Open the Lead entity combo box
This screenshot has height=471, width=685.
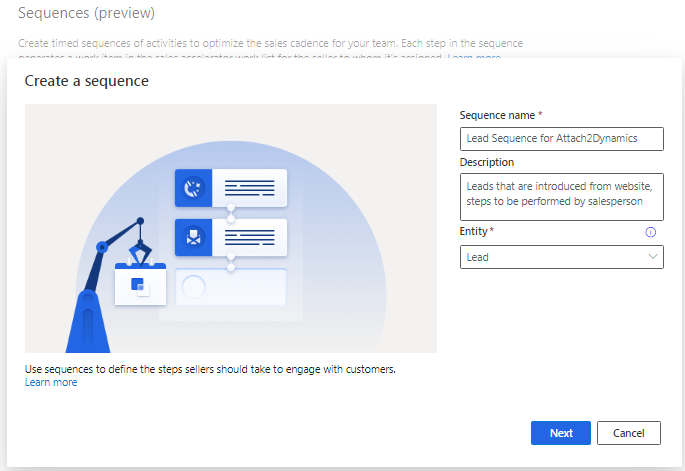(x=562, y=257)
